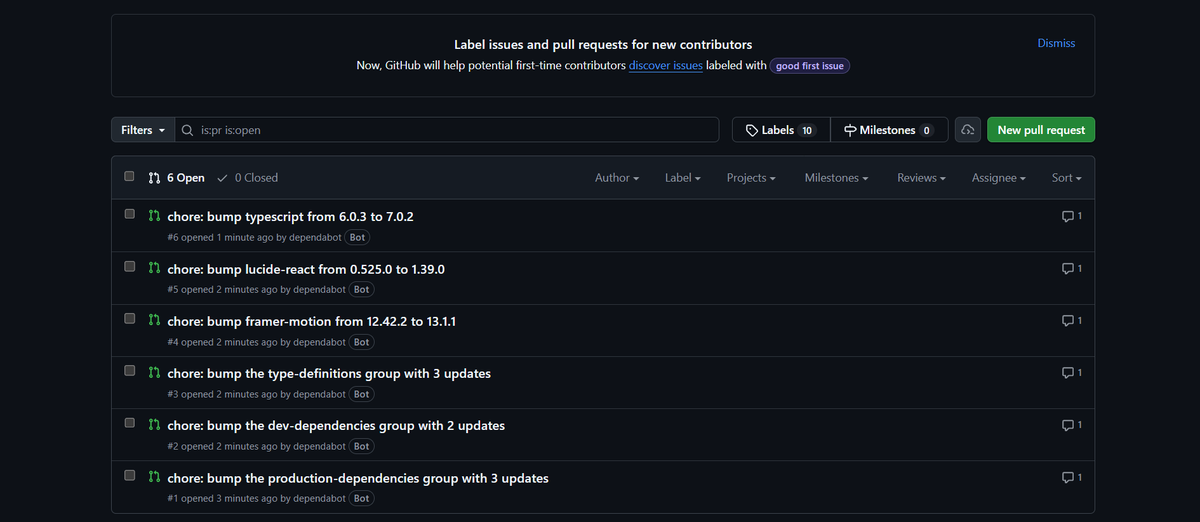Image resolution: width=1200 pixels, height=522 pixels.
Task: Click dependabot author on PR #1
Action: 319,498
